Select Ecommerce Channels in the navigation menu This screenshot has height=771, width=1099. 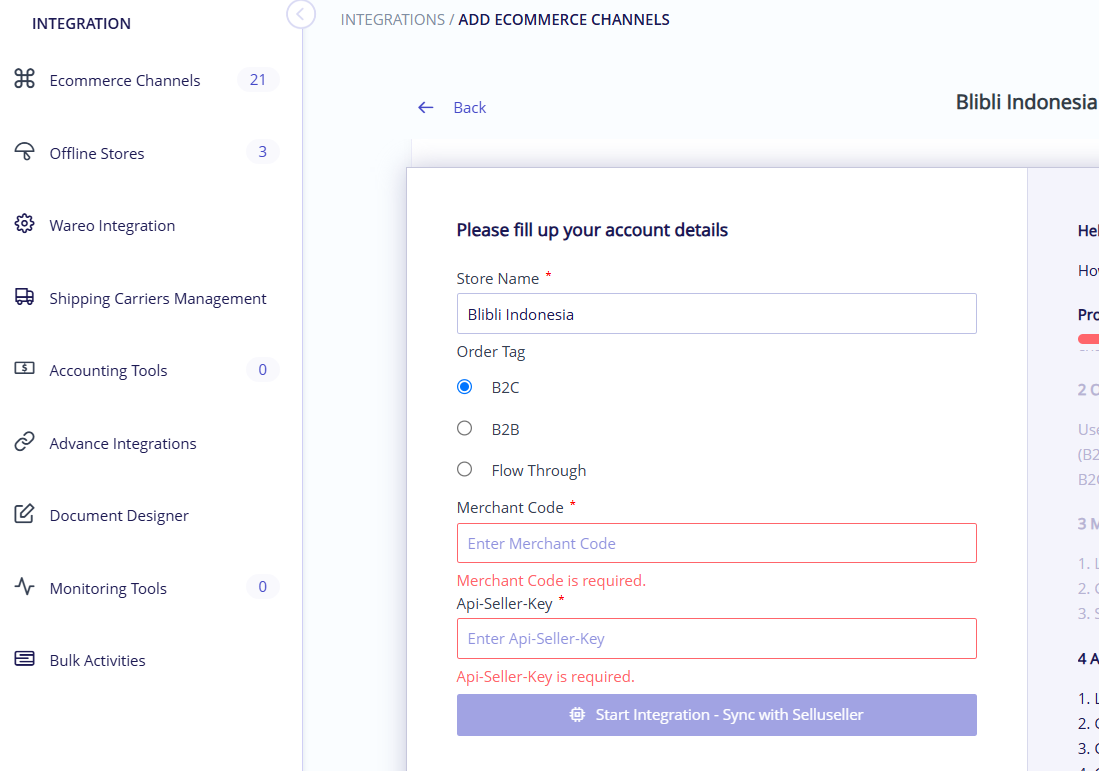(124, 80)
